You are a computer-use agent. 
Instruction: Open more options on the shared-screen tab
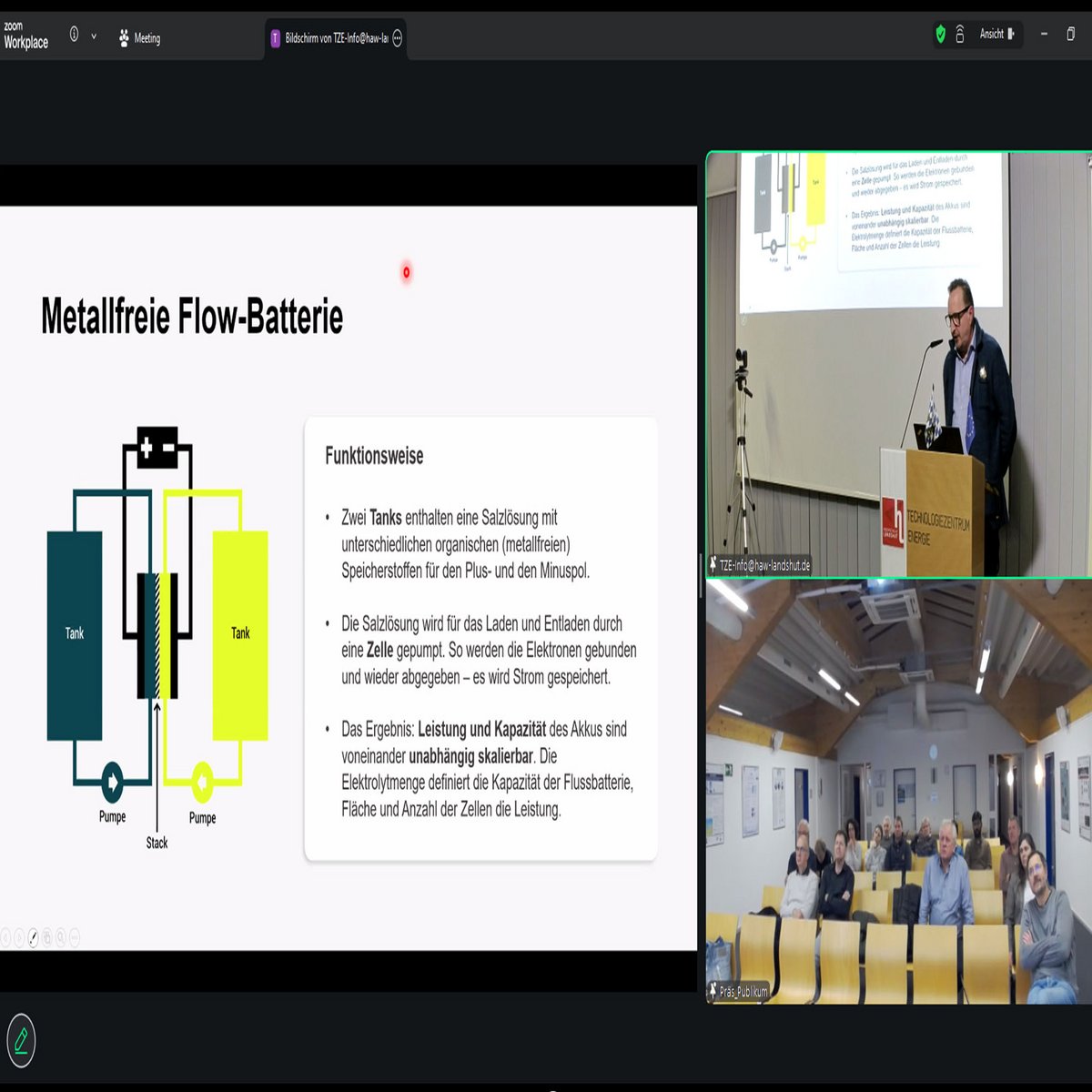pos(398,38)
